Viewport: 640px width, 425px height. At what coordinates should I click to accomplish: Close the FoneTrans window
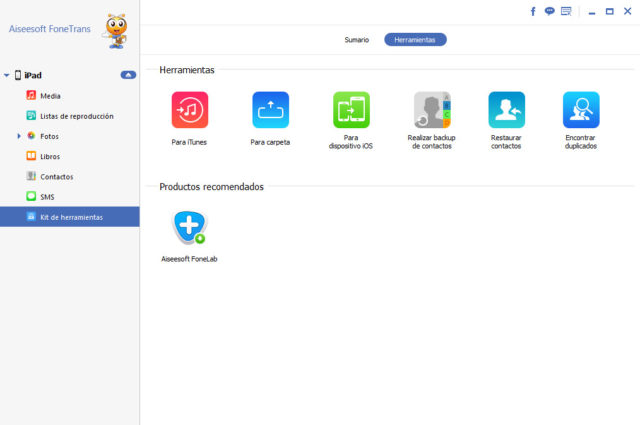[627, 11]
